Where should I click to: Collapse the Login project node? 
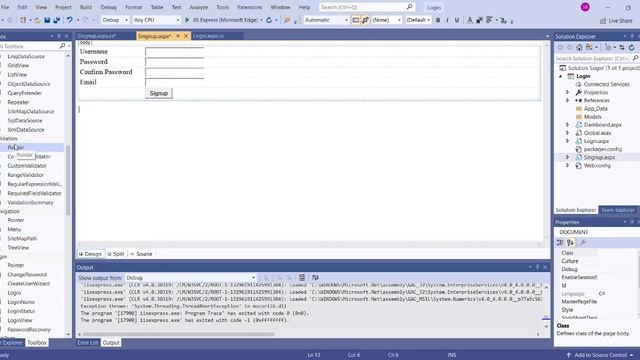[560, 76]
